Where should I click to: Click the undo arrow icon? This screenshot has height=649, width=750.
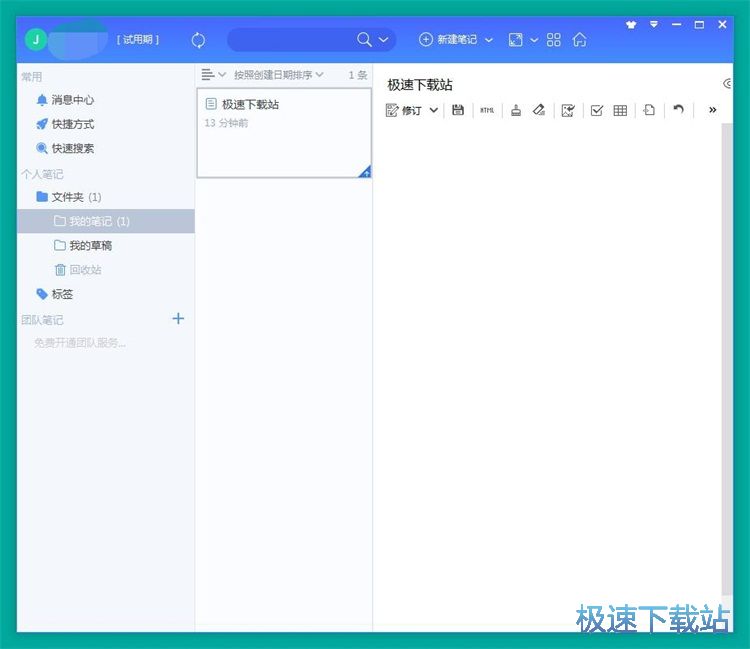pyautogui.click(x=678, y=110)
